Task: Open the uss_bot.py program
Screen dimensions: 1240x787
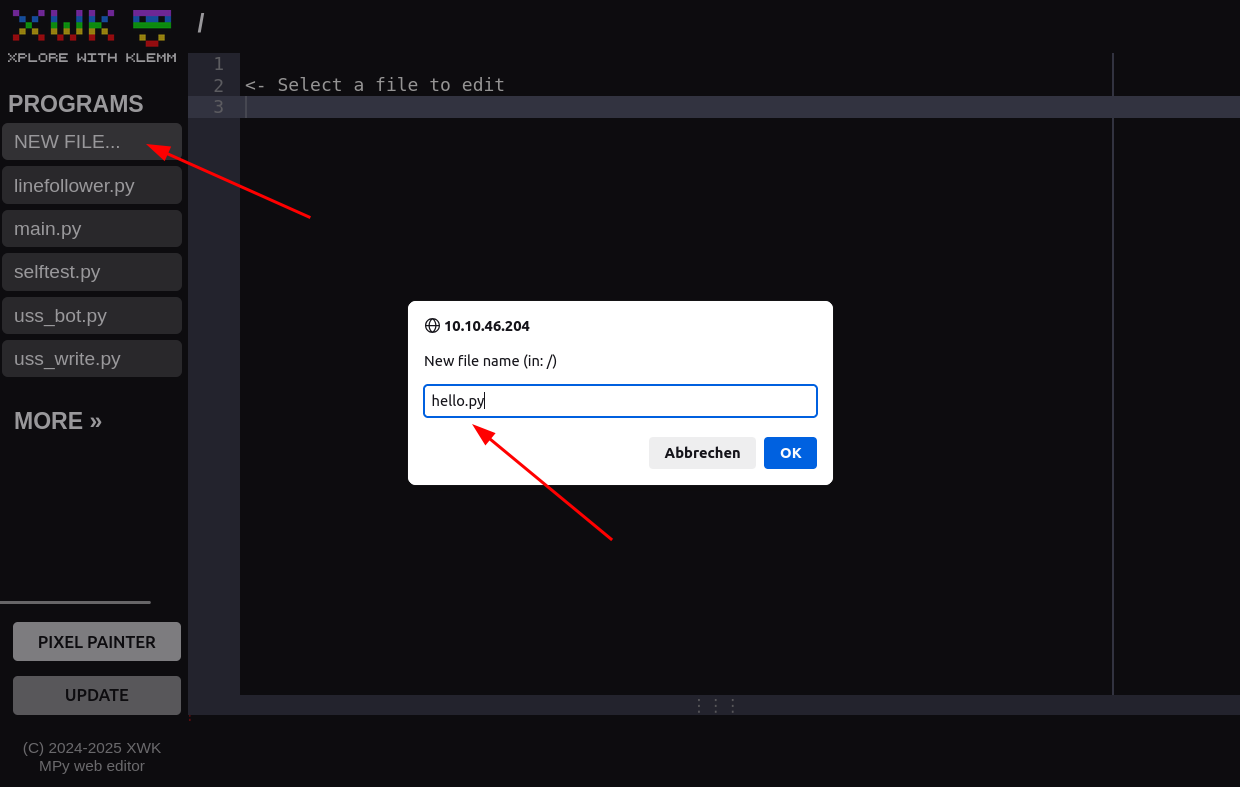Action: coord(92,316)
